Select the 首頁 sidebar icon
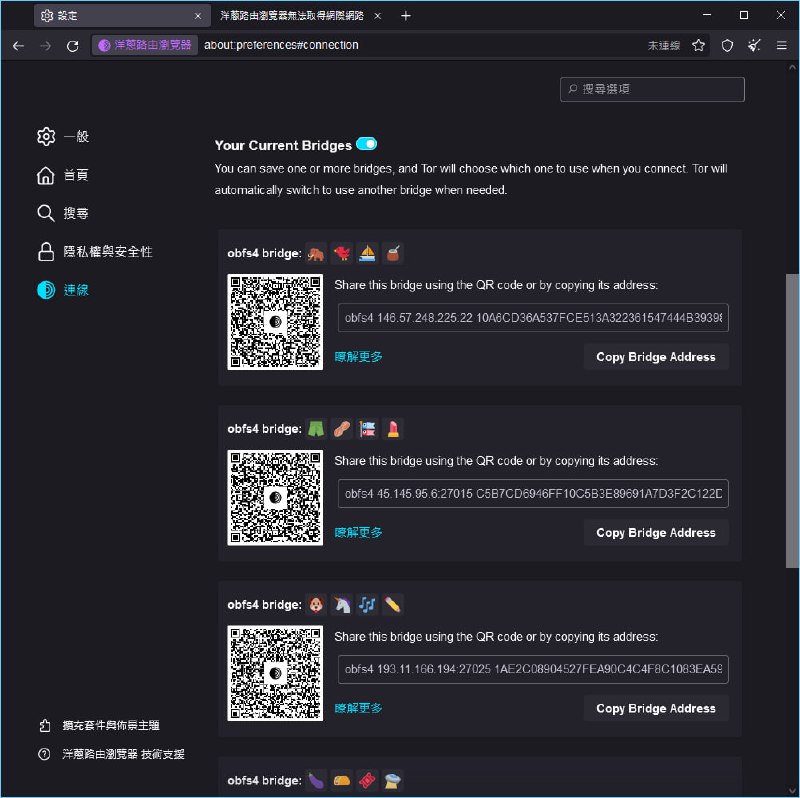 click(x=45, y=175)
